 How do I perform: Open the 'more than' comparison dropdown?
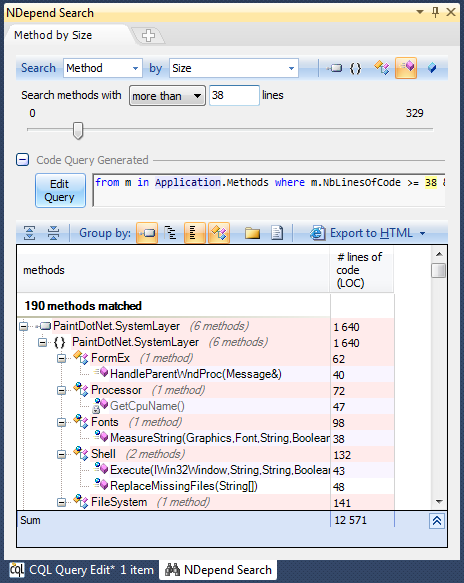coord(167,96)
